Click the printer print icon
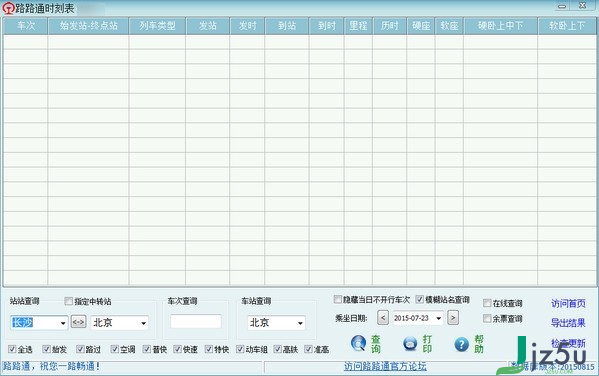 (x=410, y=344)
